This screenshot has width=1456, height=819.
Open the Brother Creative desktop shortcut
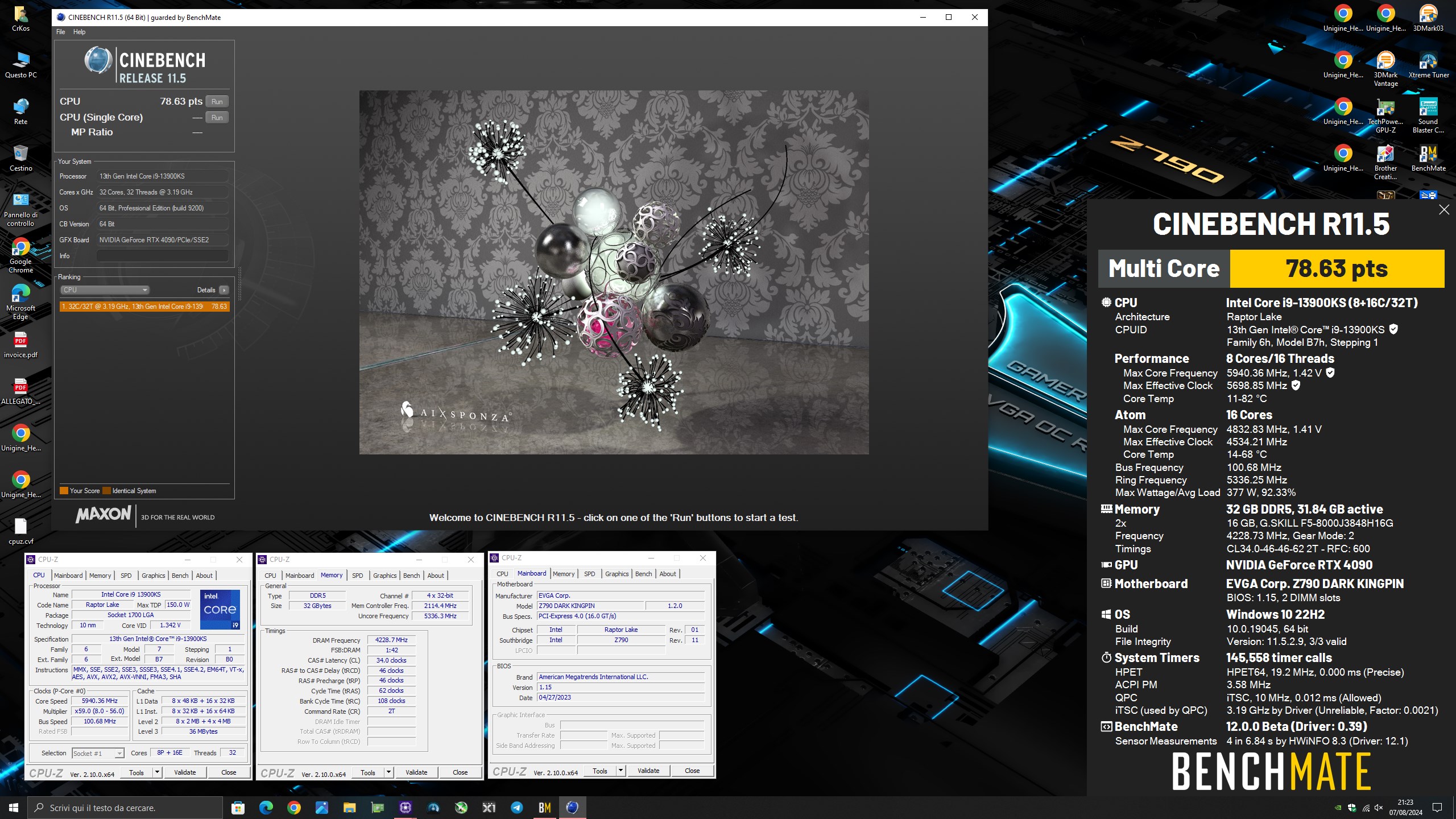coord(1385,162)
